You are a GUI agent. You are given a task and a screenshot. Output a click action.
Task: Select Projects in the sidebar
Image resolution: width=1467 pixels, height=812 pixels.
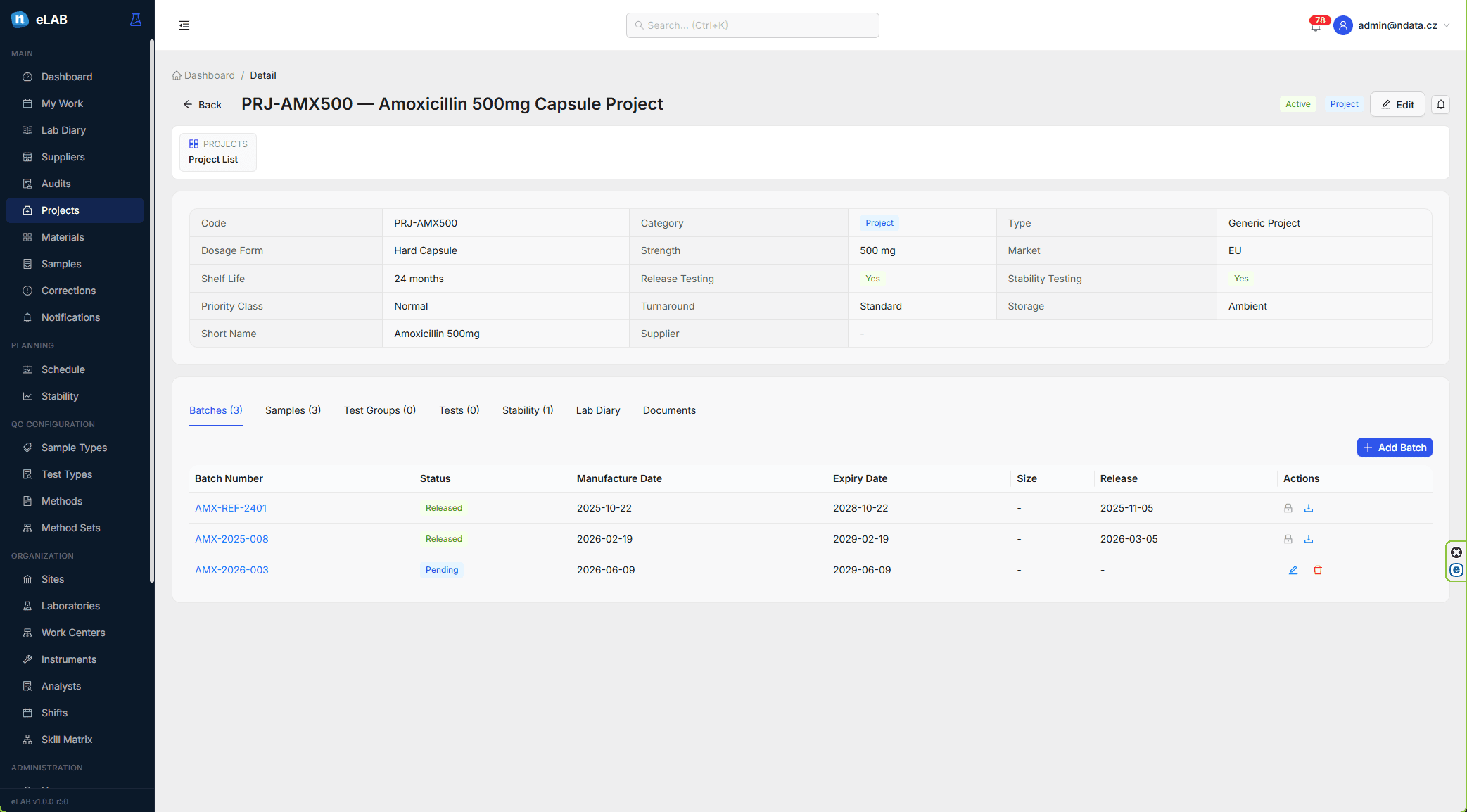click(x=75, y=210)
